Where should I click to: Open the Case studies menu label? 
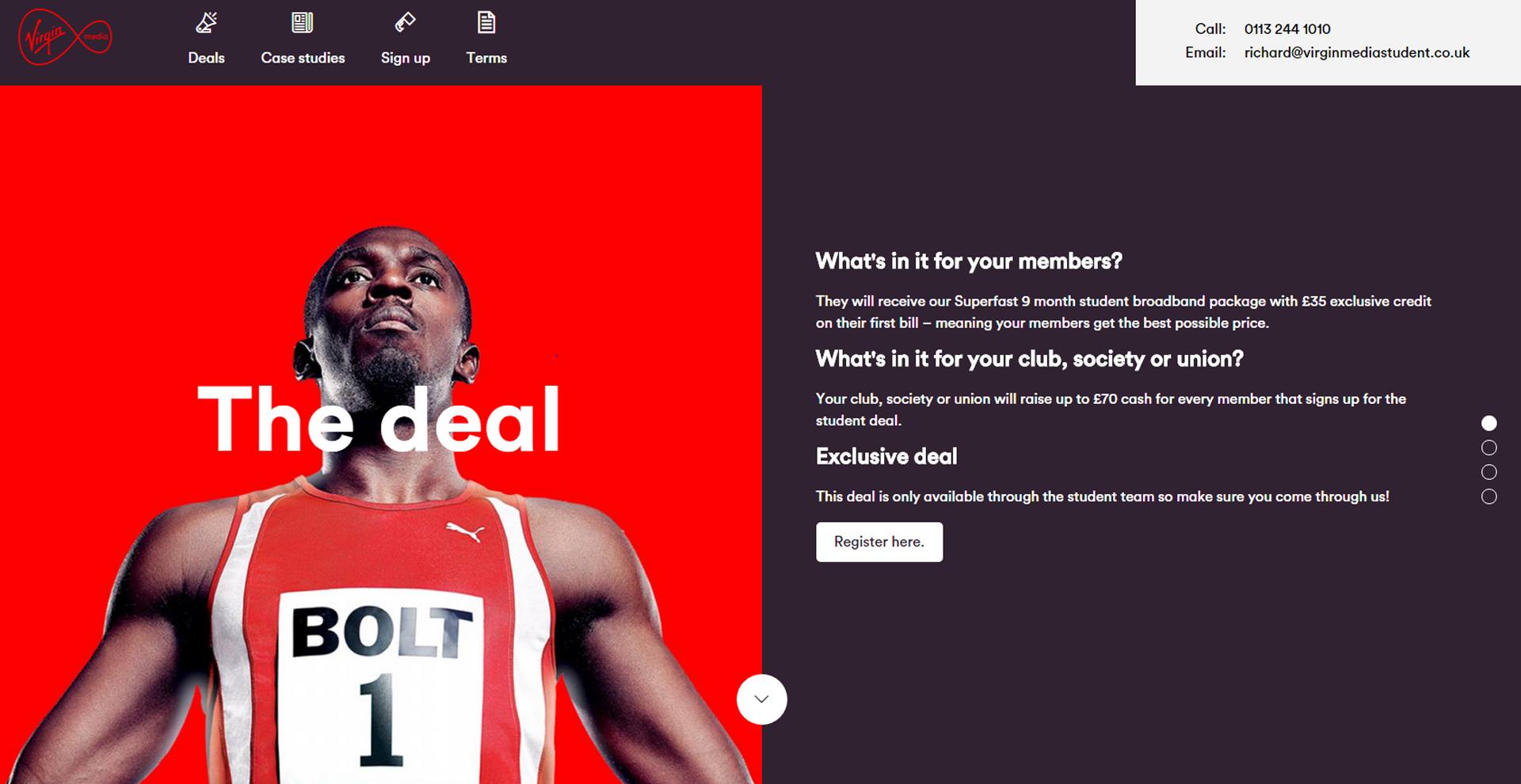click(x=303, y=58)
